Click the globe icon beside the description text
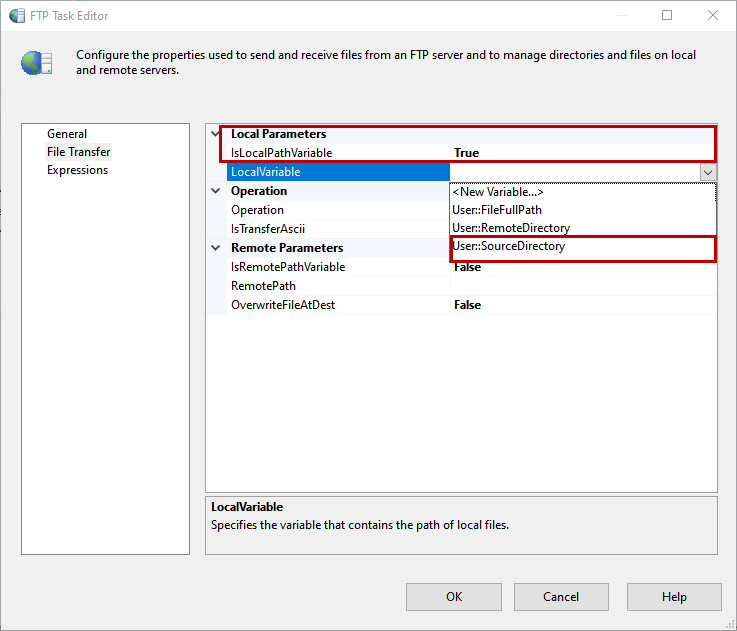This screenshot has width=737, height=631. [x=36, y=63]
